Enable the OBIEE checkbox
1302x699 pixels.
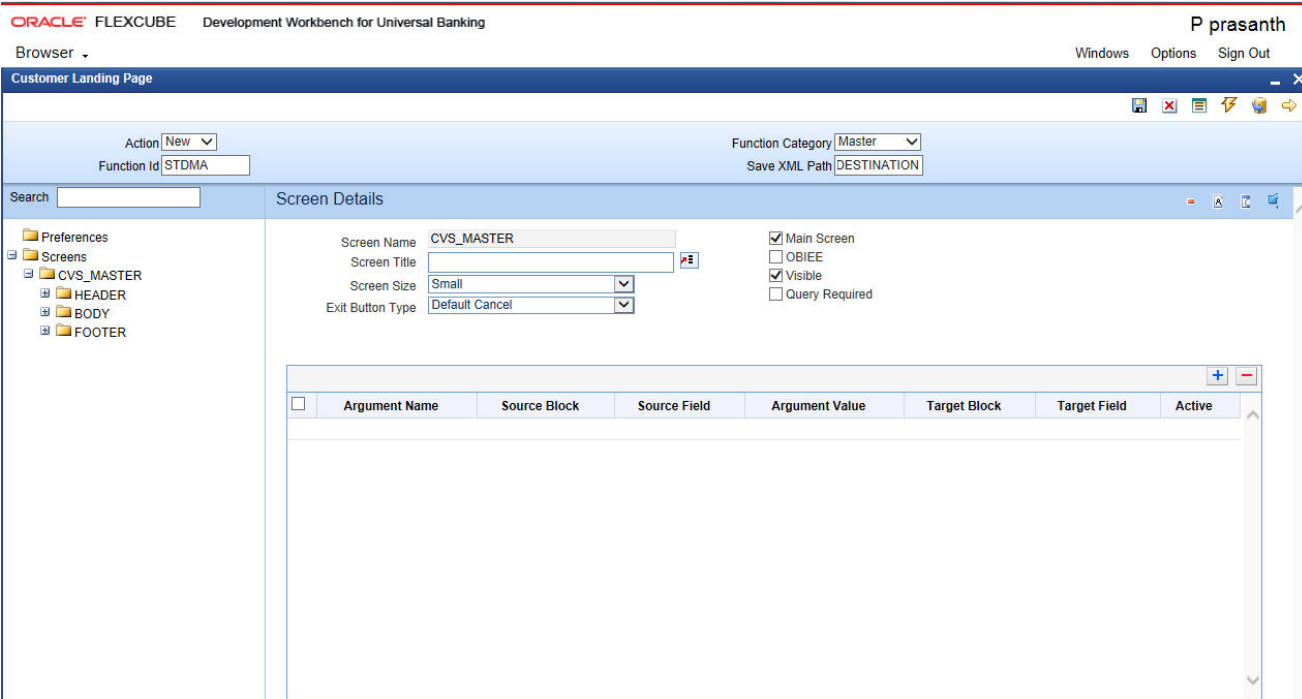pos(775,257)
